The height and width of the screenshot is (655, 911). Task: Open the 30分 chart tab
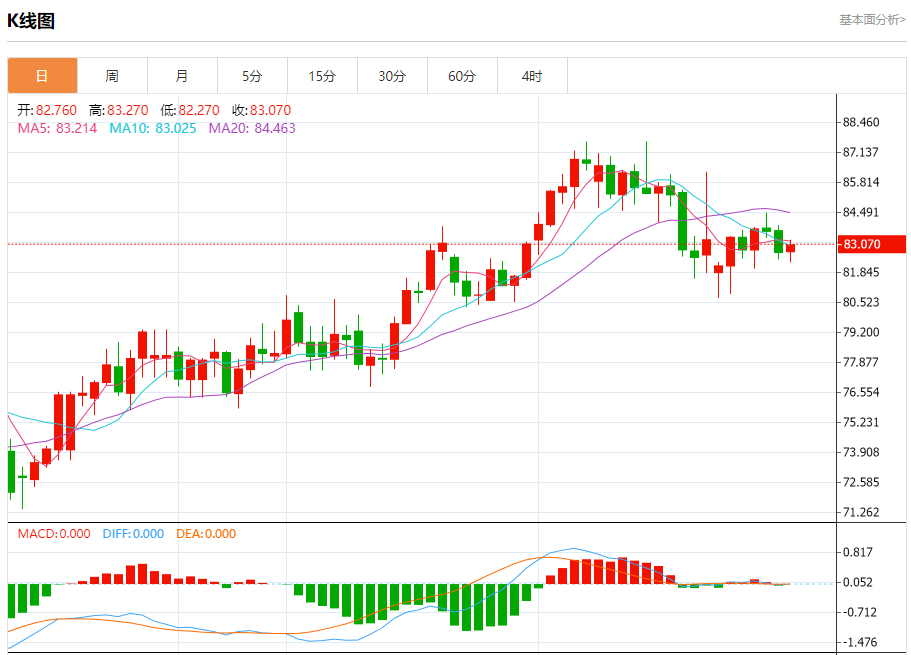coord(392,76)
